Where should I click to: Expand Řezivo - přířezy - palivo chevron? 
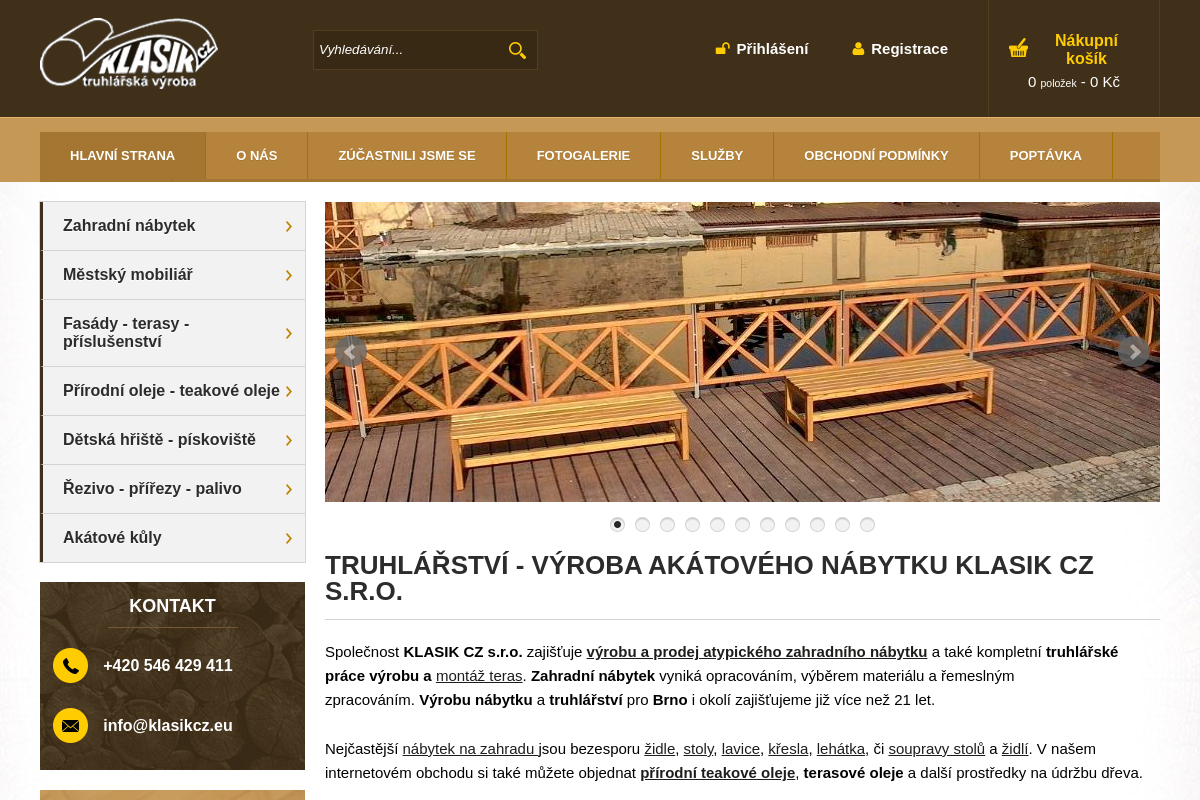click(x=289, y=489)
